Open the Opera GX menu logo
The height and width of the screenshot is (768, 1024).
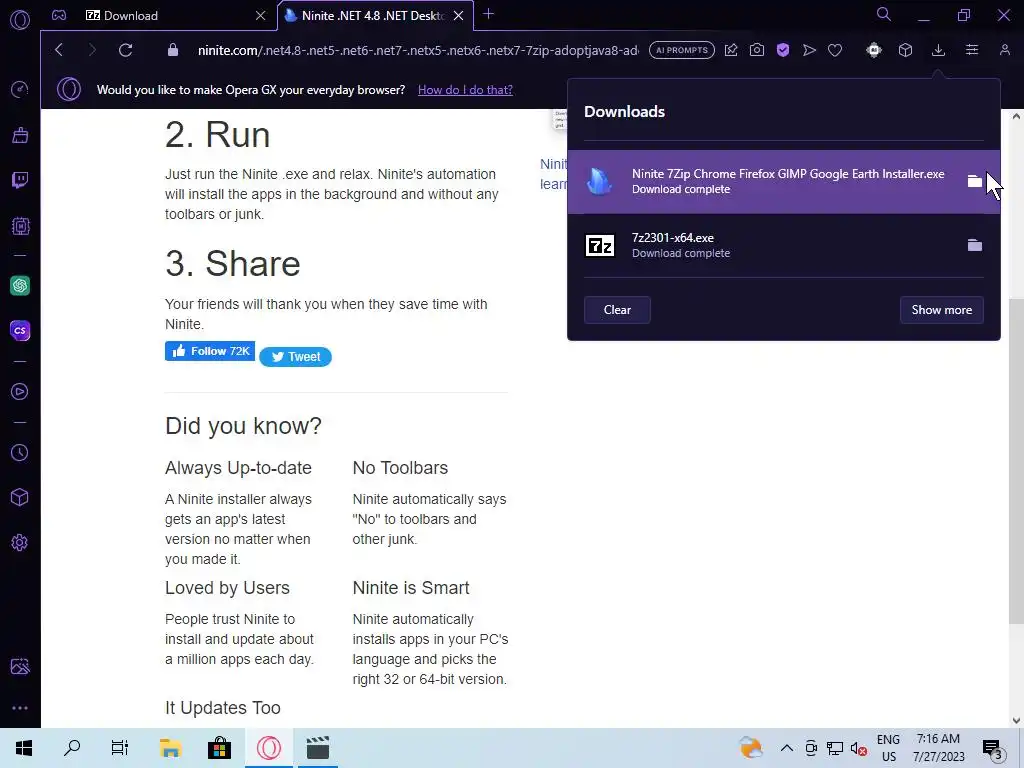(20, 20)
